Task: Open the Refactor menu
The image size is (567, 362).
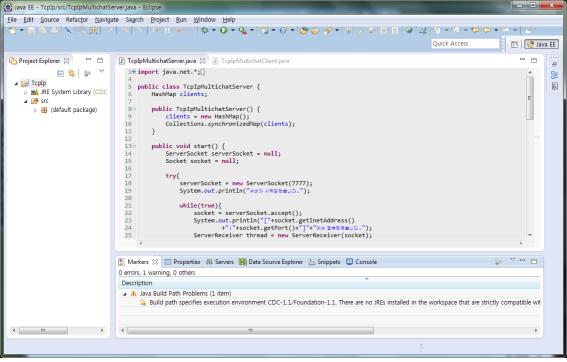Action: coord(77,20)
